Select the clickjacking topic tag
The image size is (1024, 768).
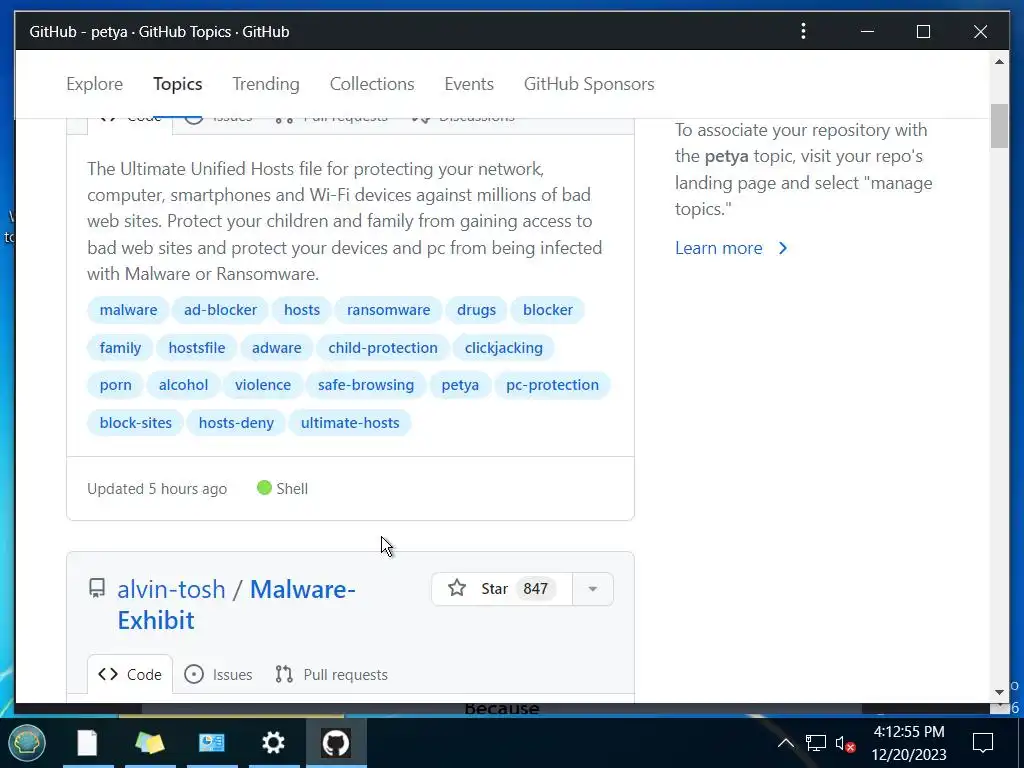point(504,347)
